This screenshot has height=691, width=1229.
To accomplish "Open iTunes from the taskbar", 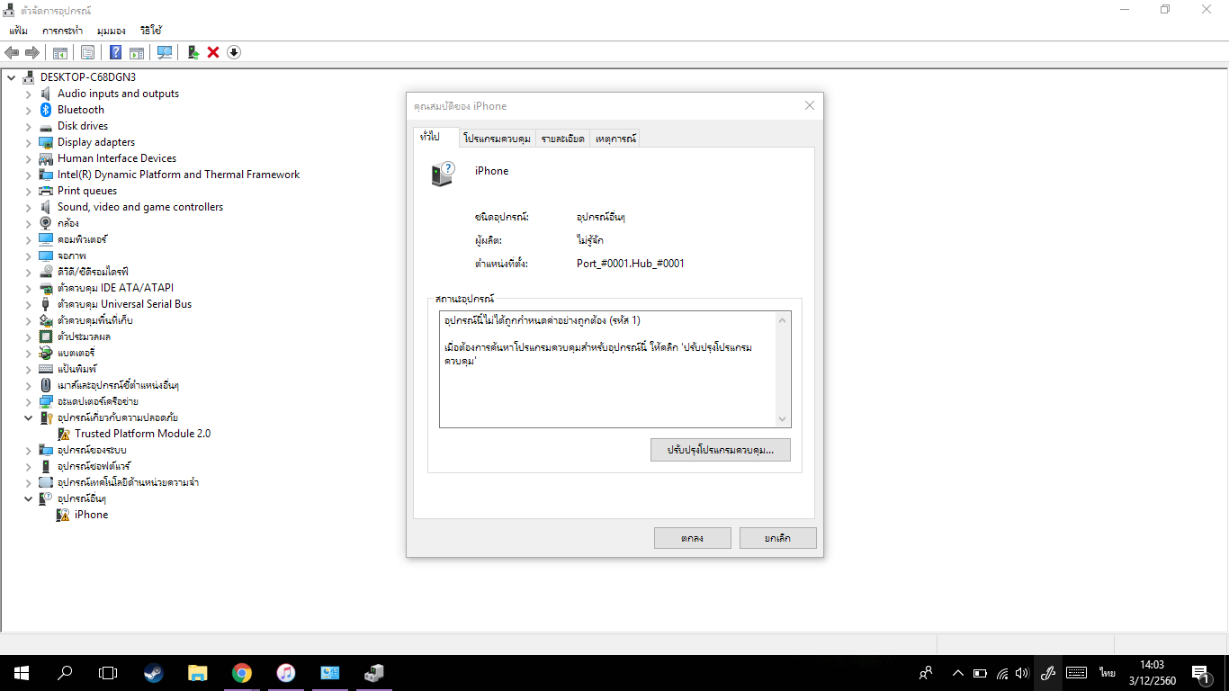I will click(285, 673).
